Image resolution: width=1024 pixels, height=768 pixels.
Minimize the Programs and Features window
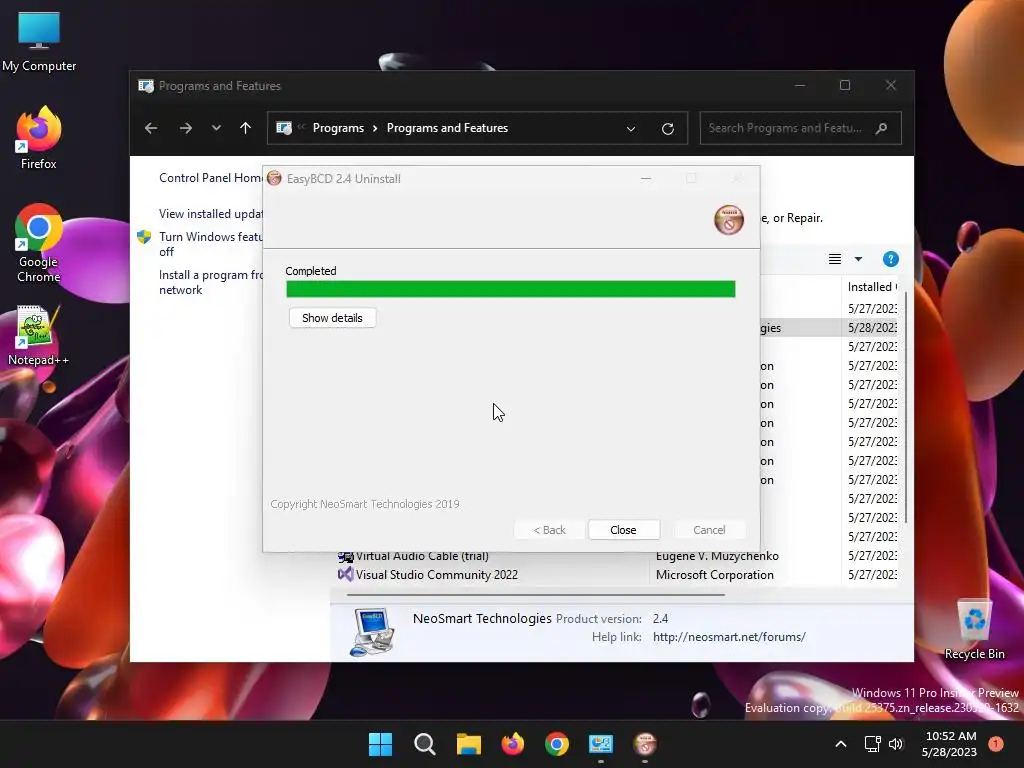coord(800,86)
